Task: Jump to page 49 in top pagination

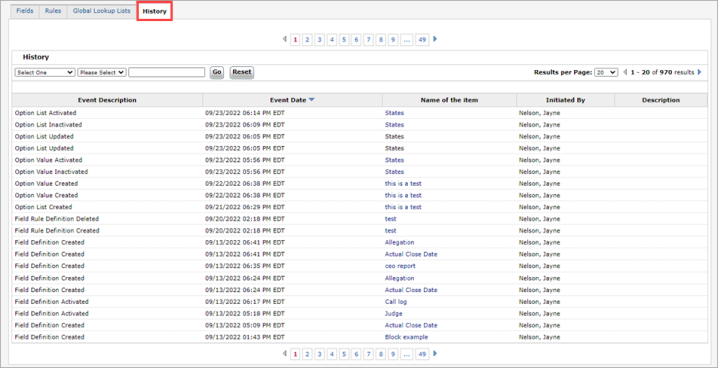Action: [422, 40]
